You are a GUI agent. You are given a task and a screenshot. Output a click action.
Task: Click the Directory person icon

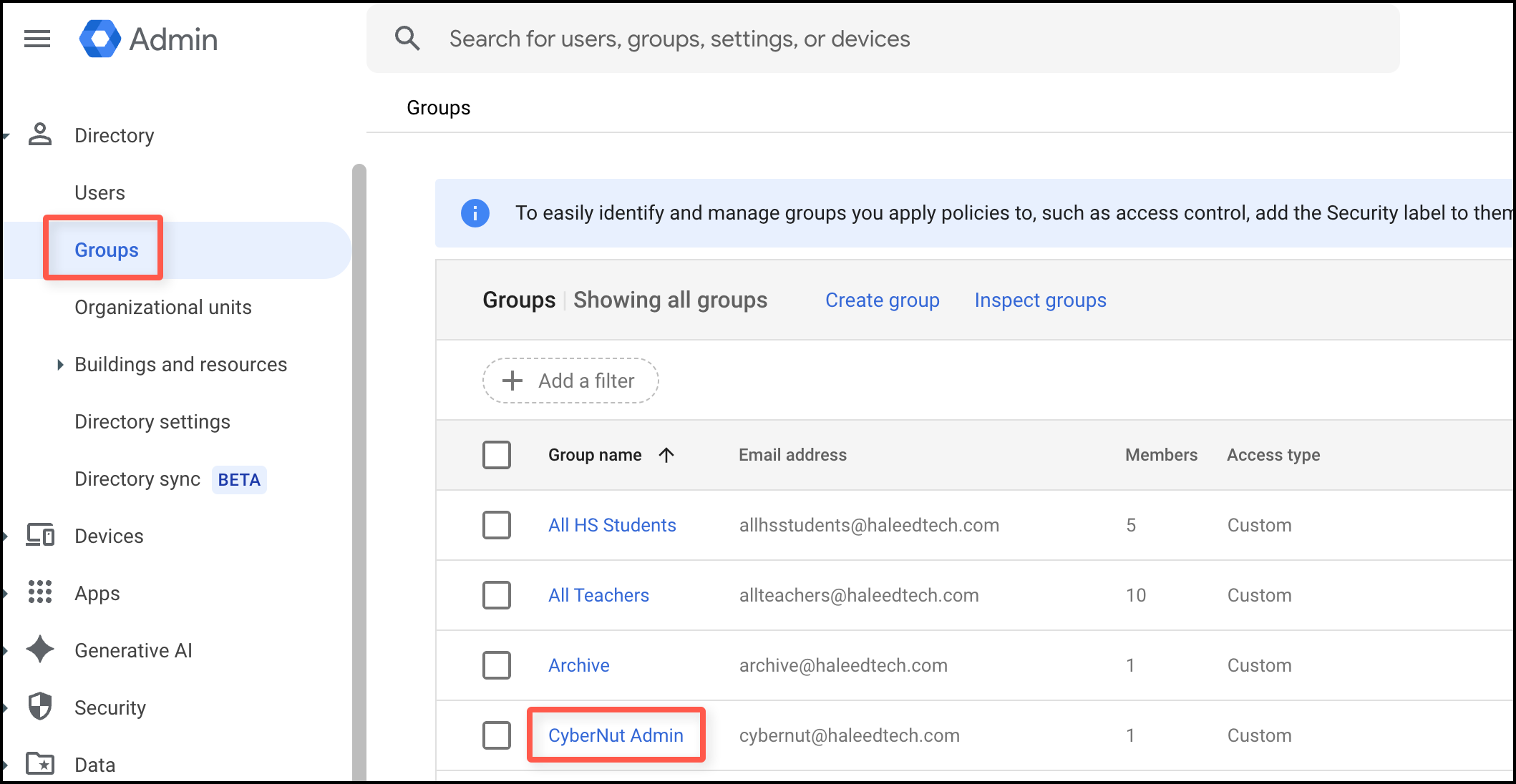click(40, 134)
